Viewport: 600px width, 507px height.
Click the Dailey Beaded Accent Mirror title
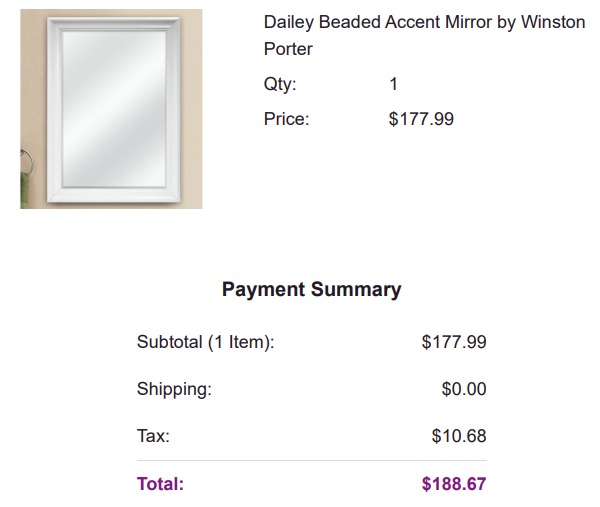[424, 35]
